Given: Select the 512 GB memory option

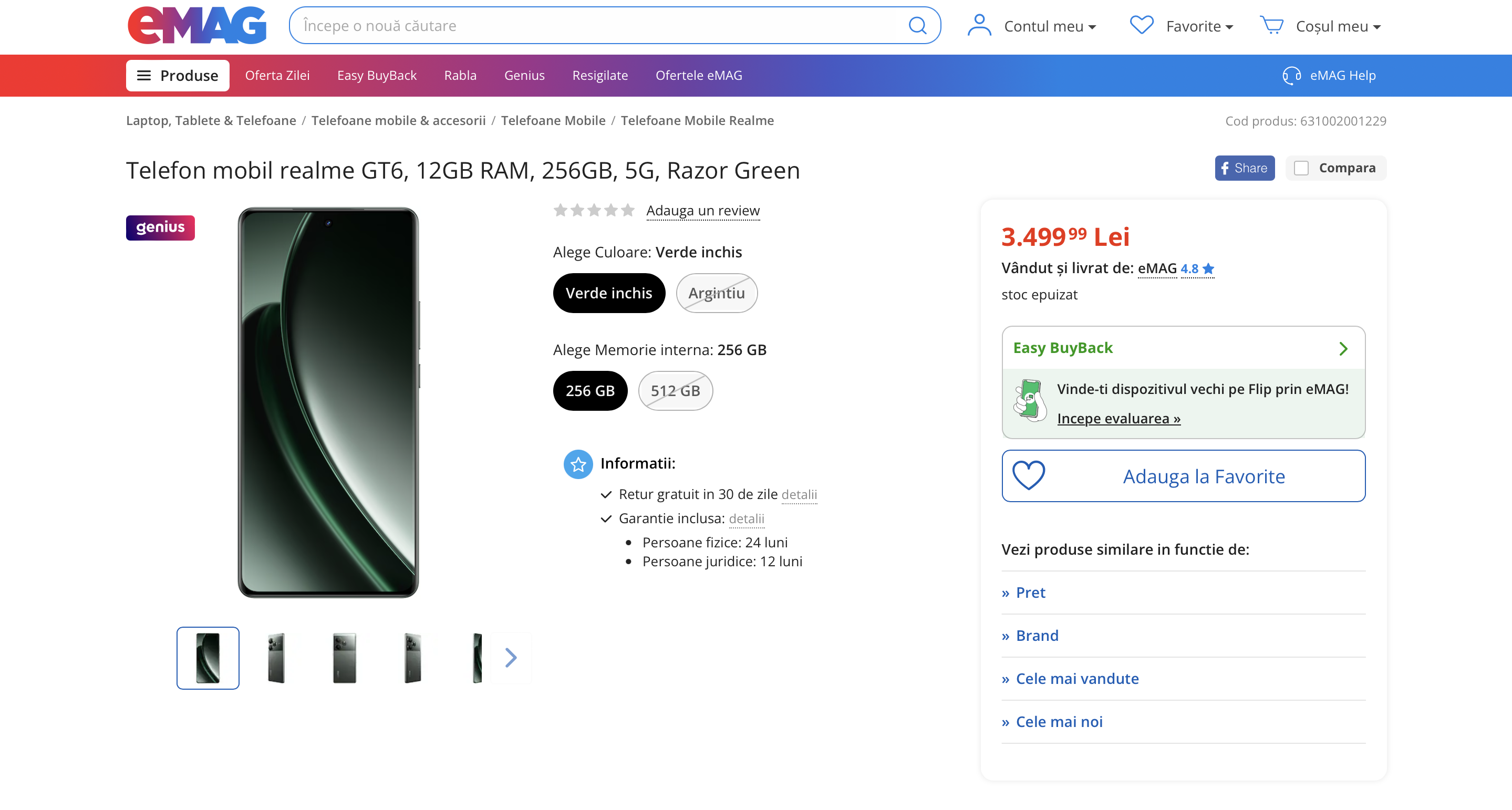Looking at the screenshot, I should (675, 391).
